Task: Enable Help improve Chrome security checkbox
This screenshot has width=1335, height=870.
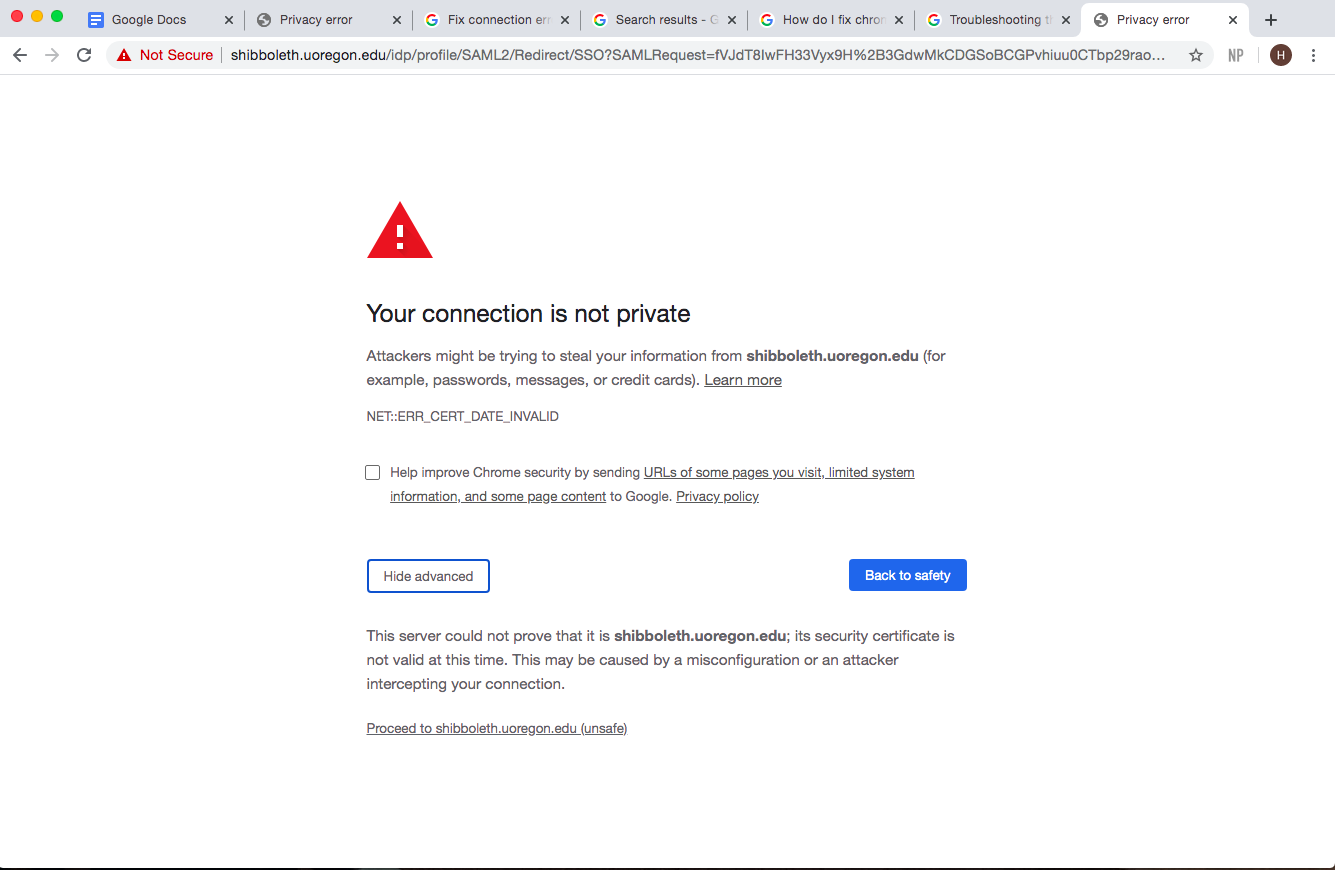Action: point(373,472)
